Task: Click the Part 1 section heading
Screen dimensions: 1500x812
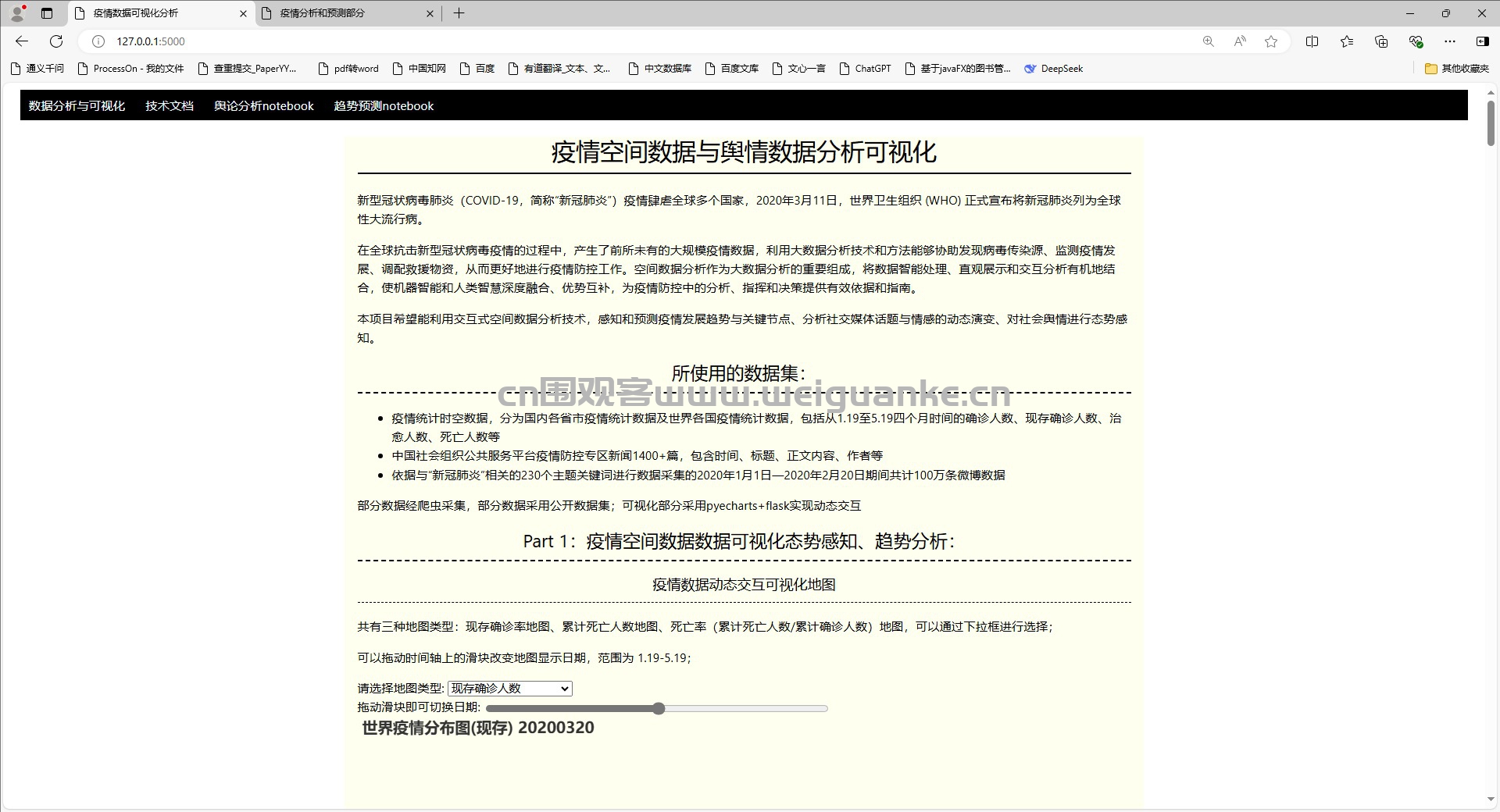Action: (739, 541)
